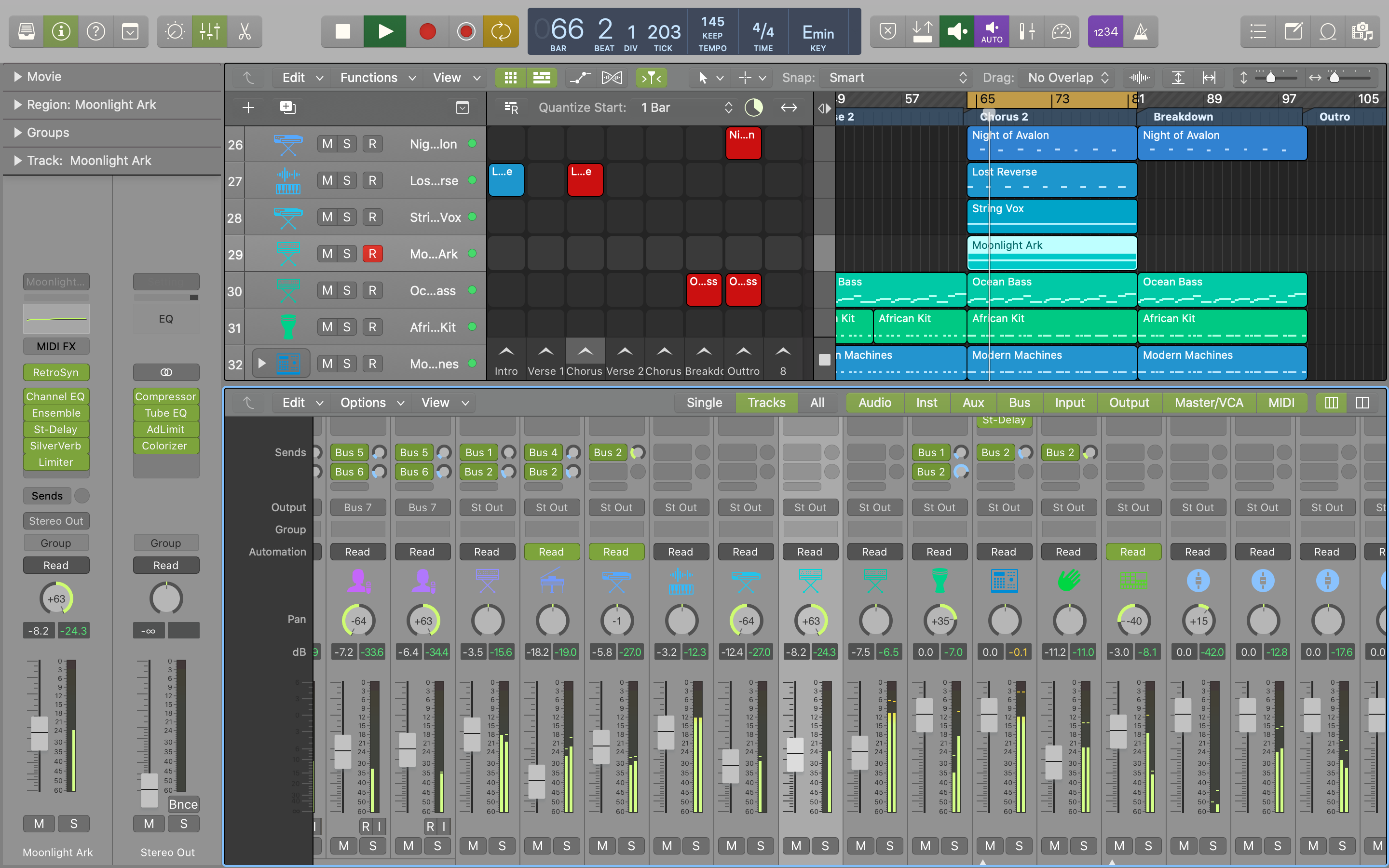Click the RetroSyn instrument slot
Image resolution: width=1389 pixels, height=868 pixels.
tap(55, 372)
